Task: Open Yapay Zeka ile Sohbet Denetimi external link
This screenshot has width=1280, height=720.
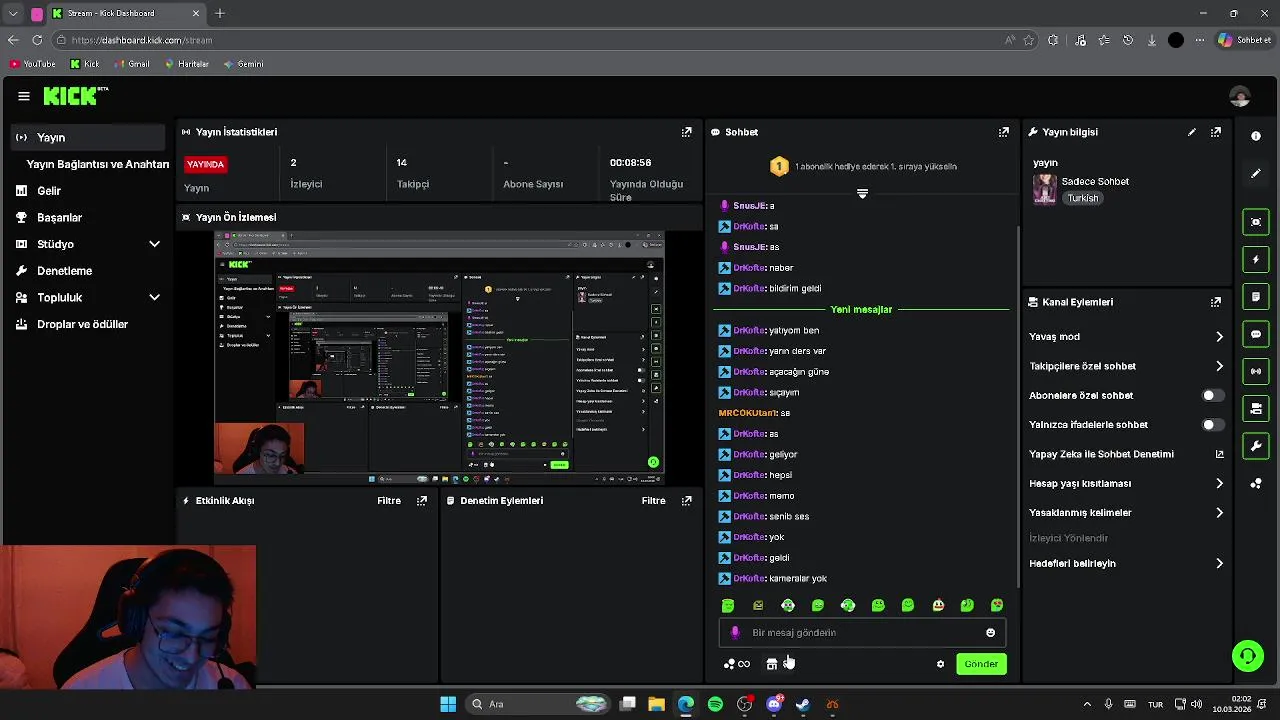Action: coord(1219,454)
